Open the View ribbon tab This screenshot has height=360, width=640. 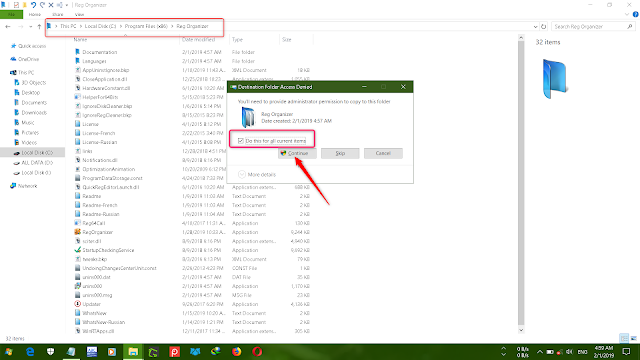[x=79, y=15]
